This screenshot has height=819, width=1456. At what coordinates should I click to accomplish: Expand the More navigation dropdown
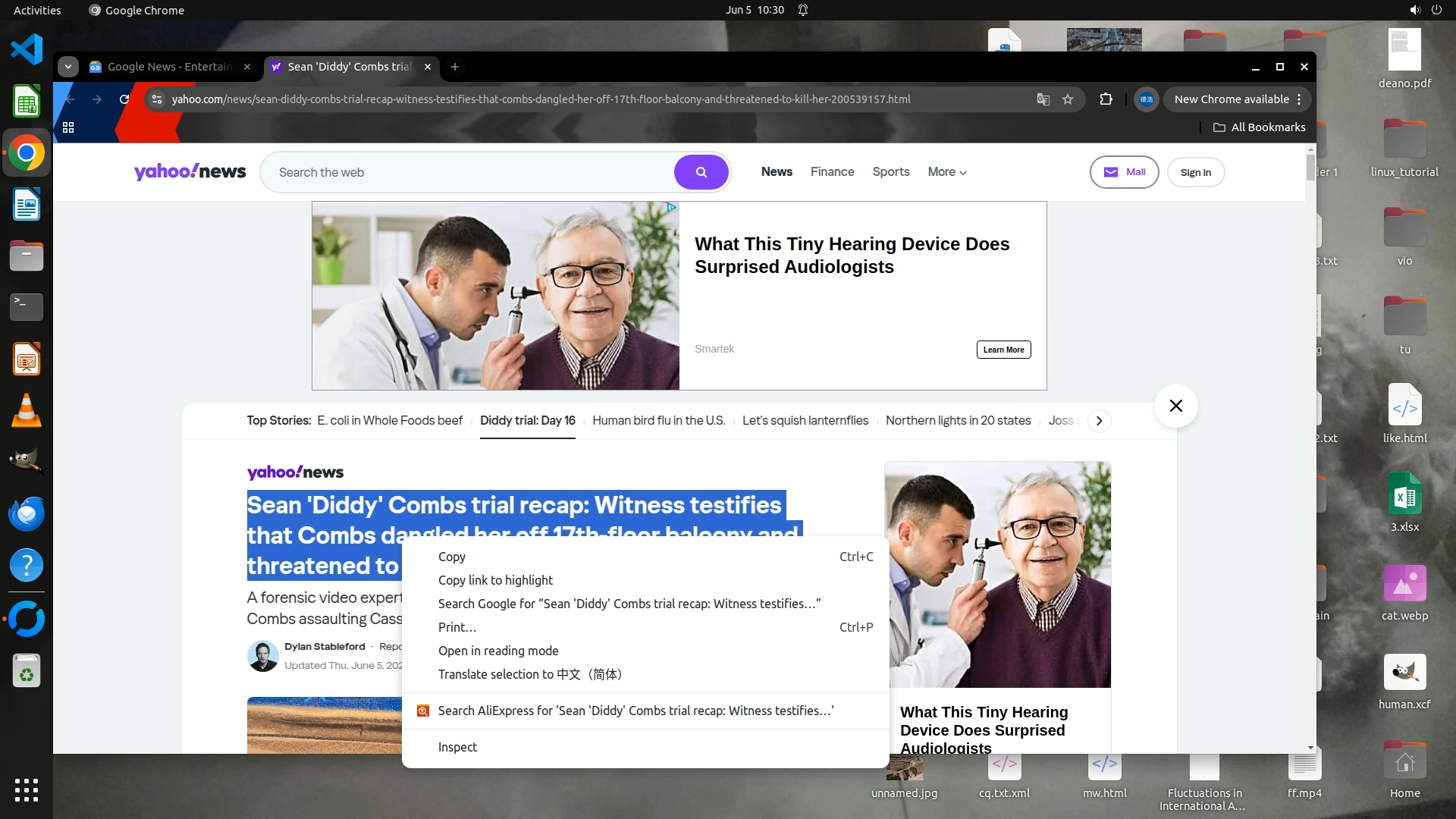pyautogui.click(x=946, y=172)
